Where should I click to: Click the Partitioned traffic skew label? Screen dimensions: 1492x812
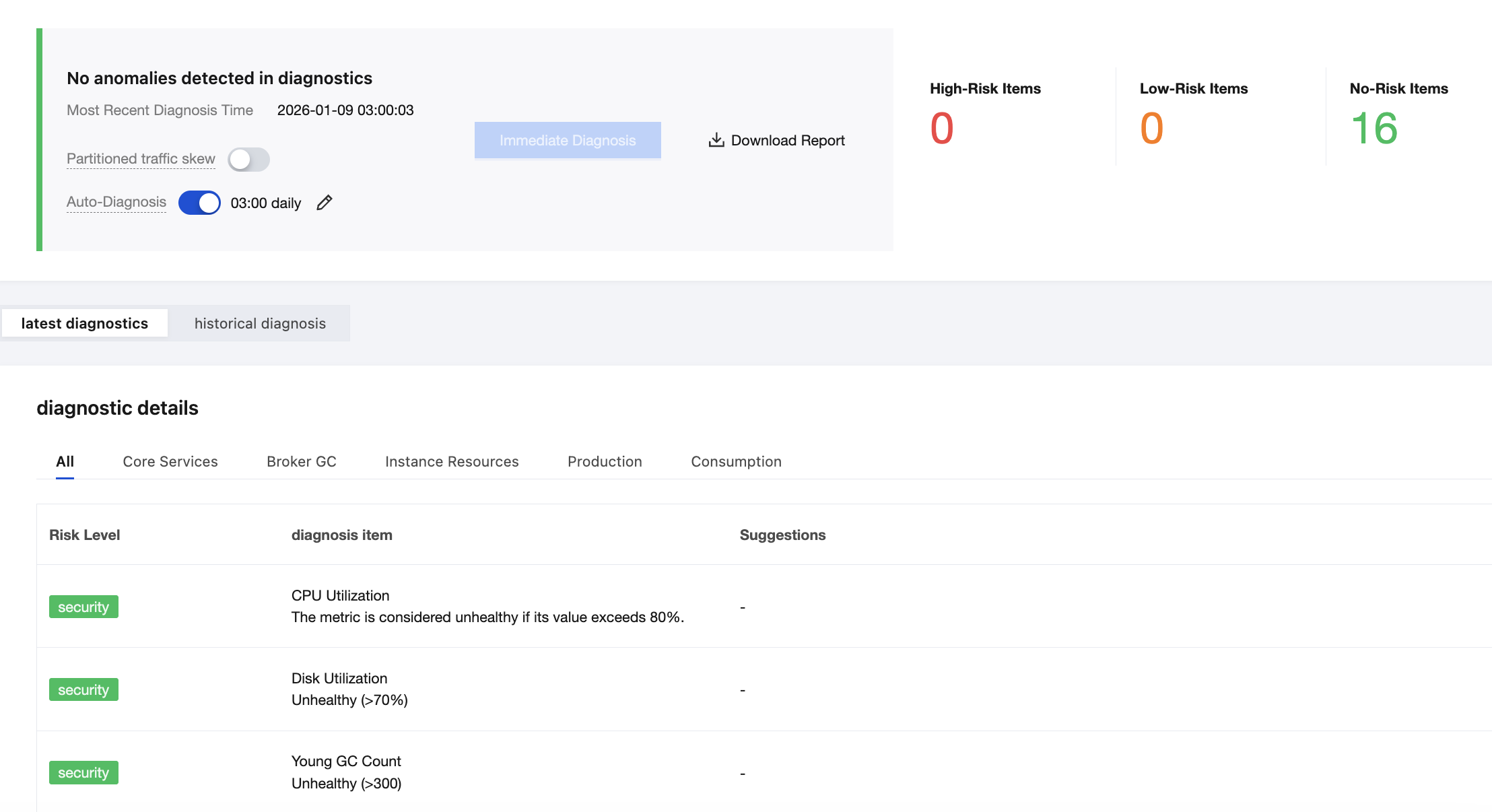pos(141,159)
